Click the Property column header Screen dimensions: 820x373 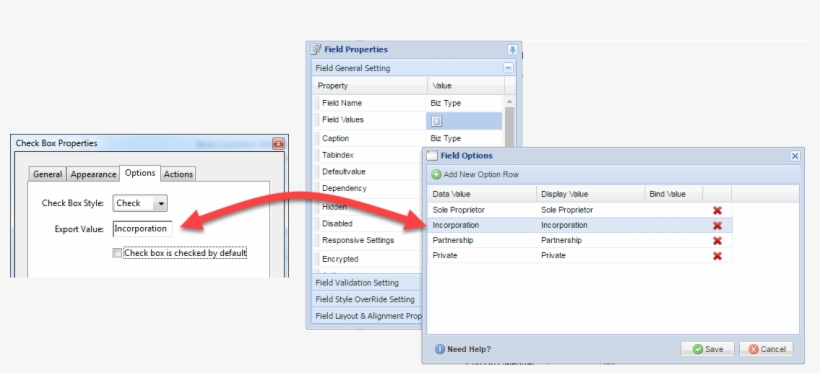click(x=370, y=86)
